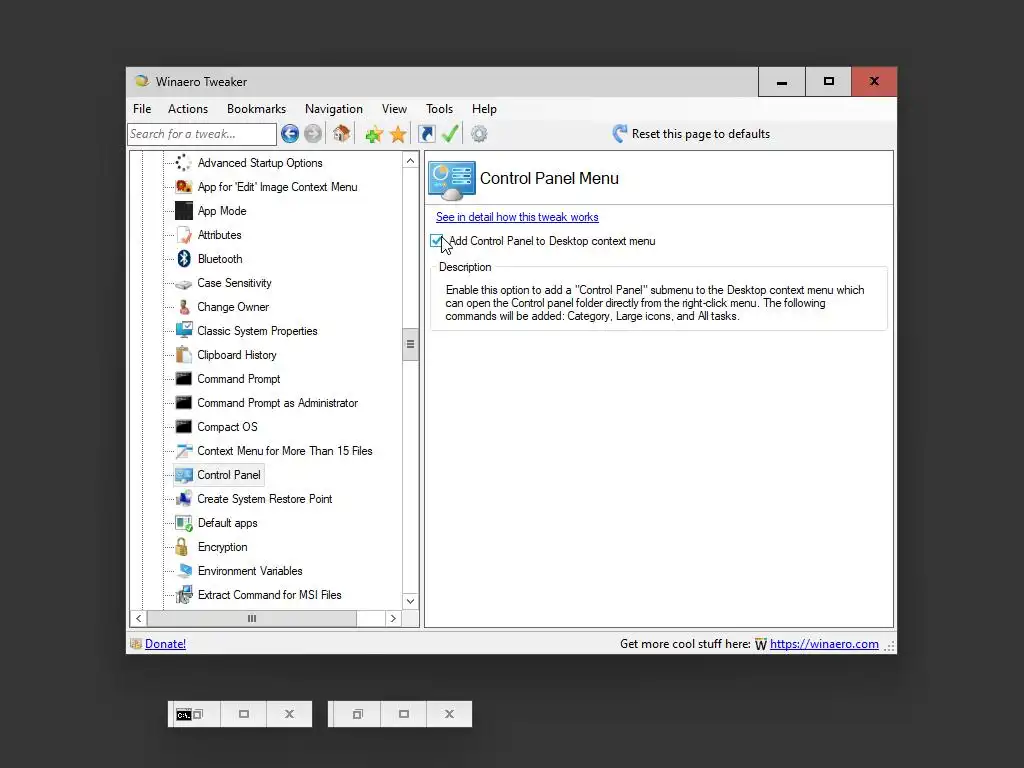Image resolution: width=1024 pixels, height=768 pixels.
Task: Click the horizontal scrollbar thumb in tree
Action: tap(252, 618)
